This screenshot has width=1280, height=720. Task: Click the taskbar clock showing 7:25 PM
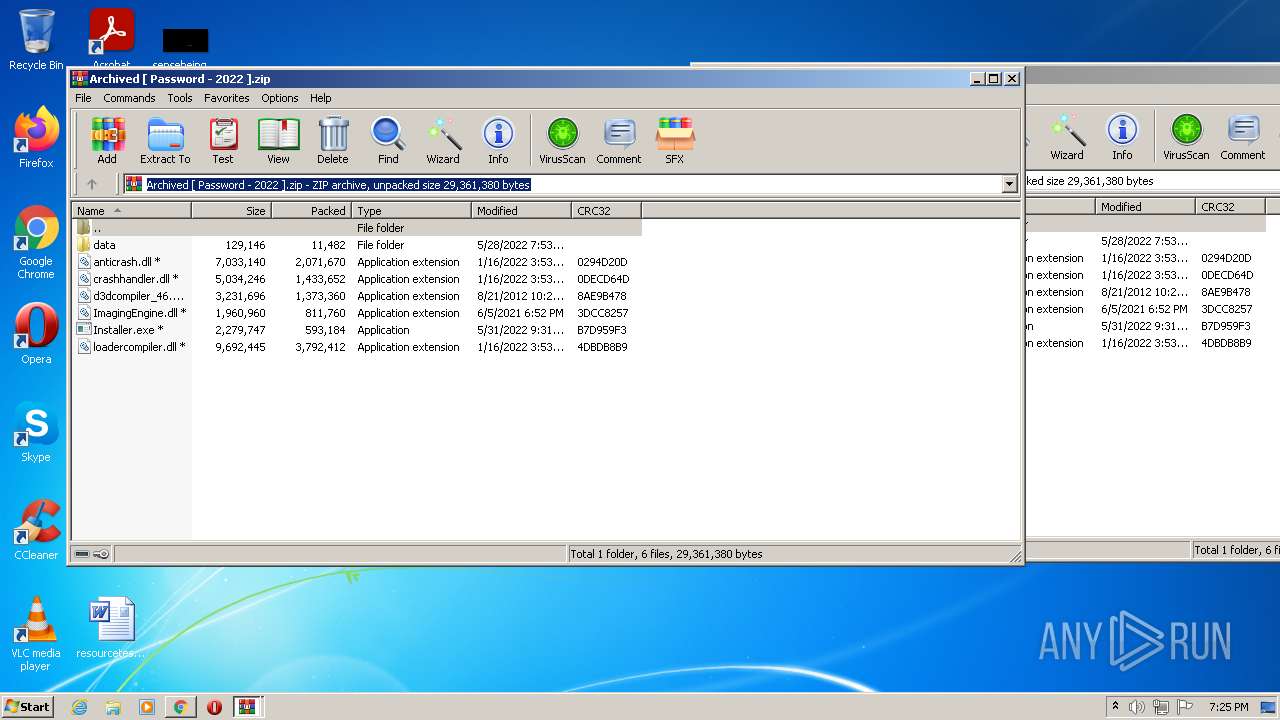(x=1228, y=707)
